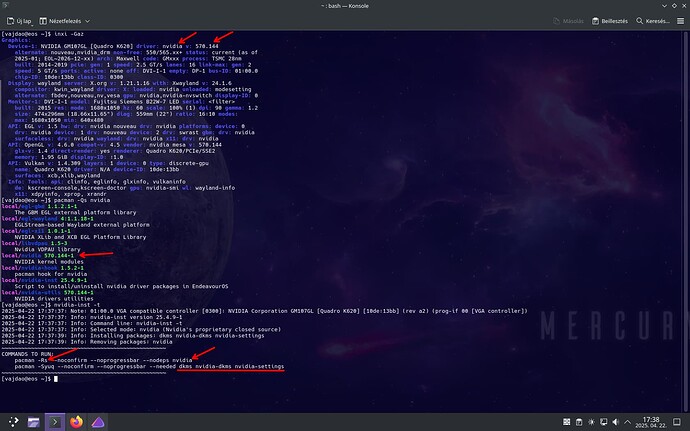
Task: Open a new tab with Új lap
Action: pyautogui.click(x=19, y=21)
